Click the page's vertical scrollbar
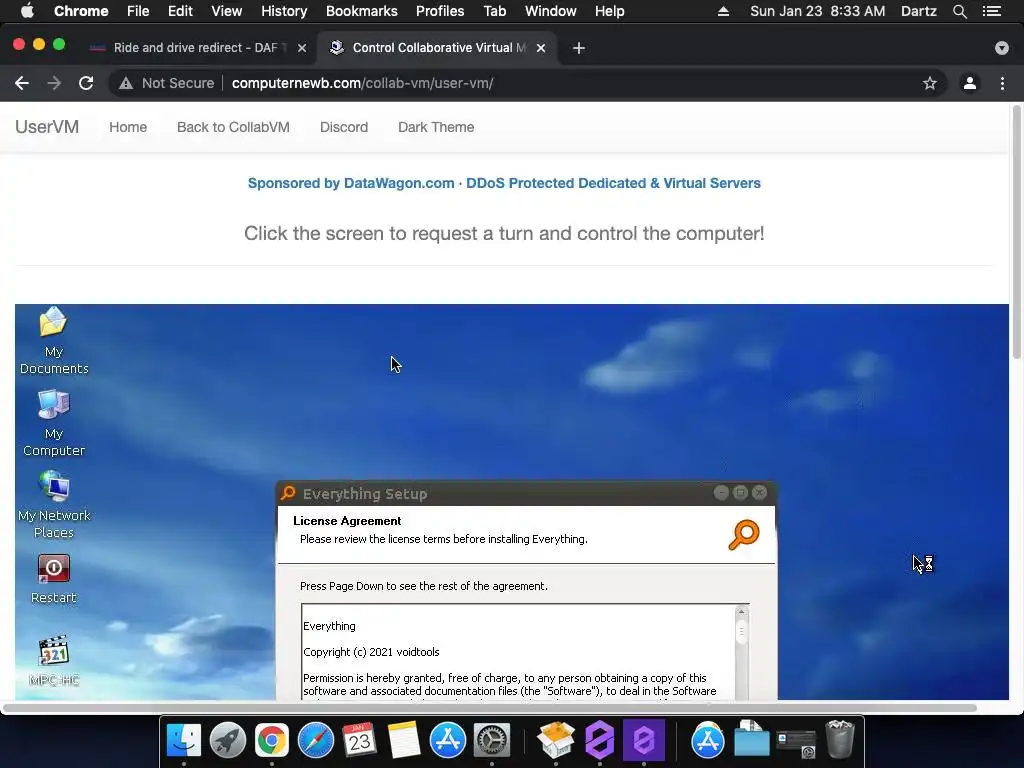 (x=1017, y=232)
